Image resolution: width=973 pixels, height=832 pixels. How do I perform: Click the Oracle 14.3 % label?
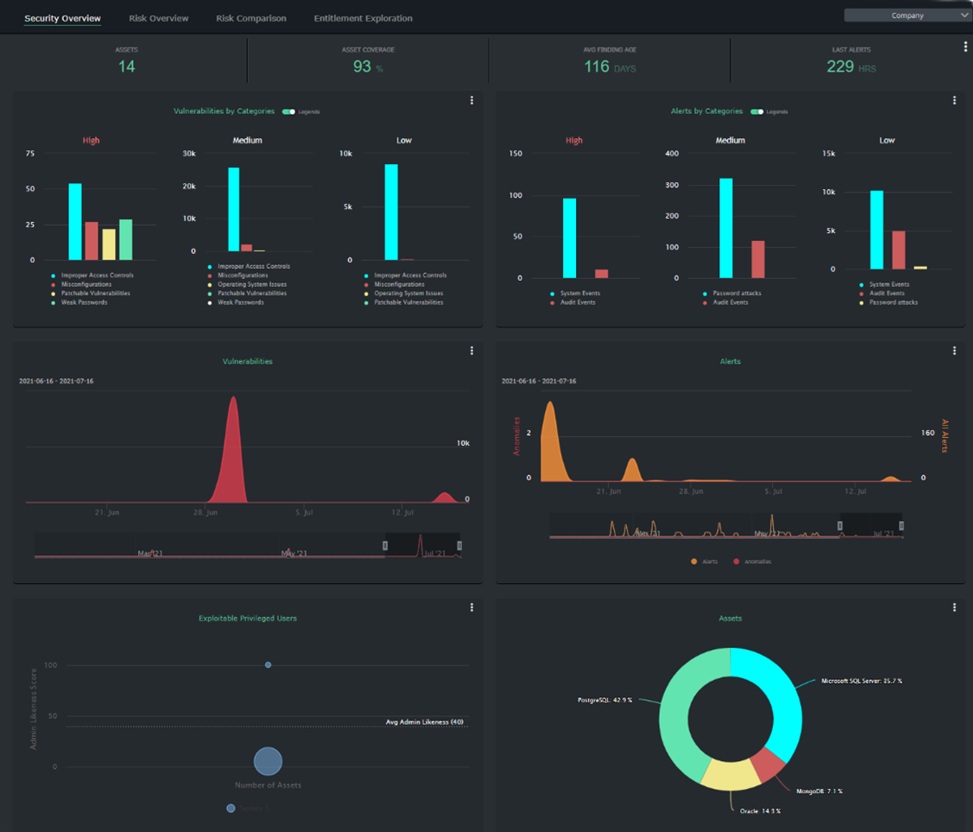pos(760,811)
